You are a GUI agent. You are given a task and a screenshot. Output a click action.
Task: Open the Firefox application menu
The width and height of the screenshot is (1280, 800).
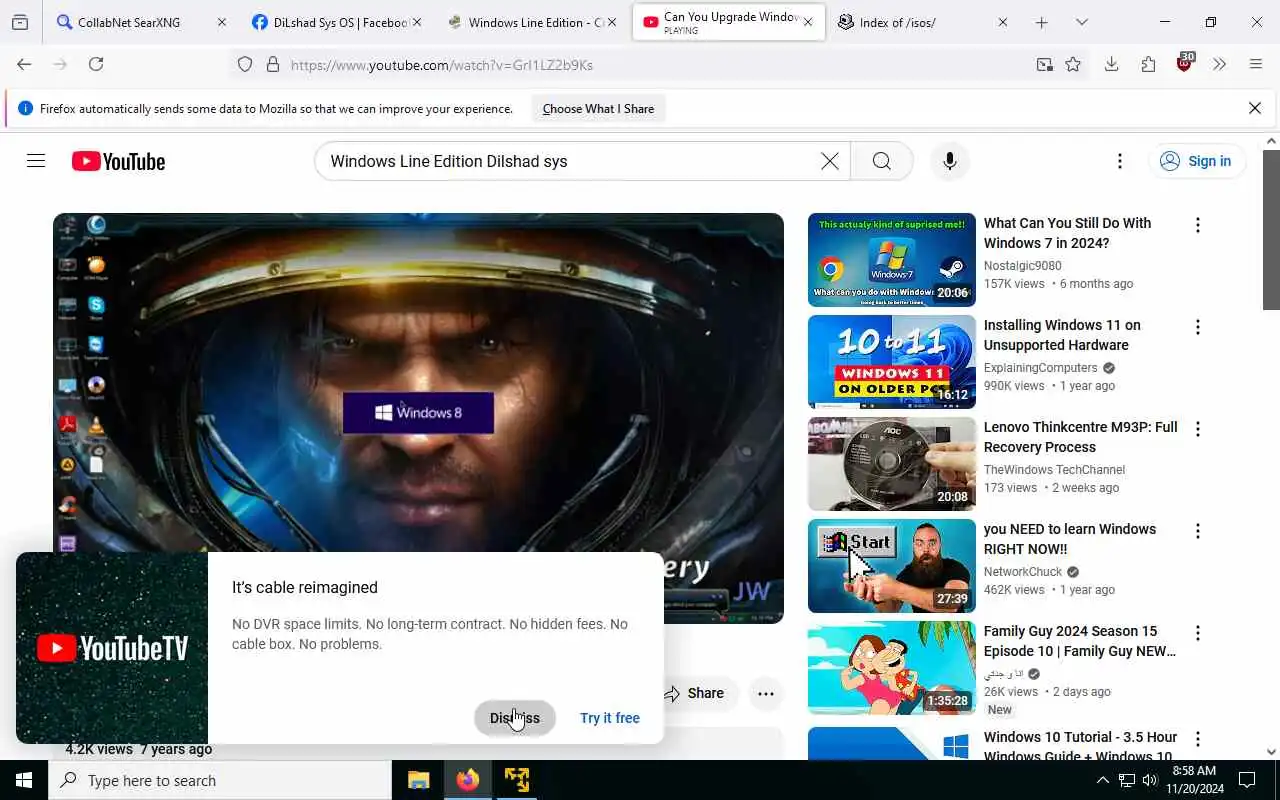(x=1256, y=64)
